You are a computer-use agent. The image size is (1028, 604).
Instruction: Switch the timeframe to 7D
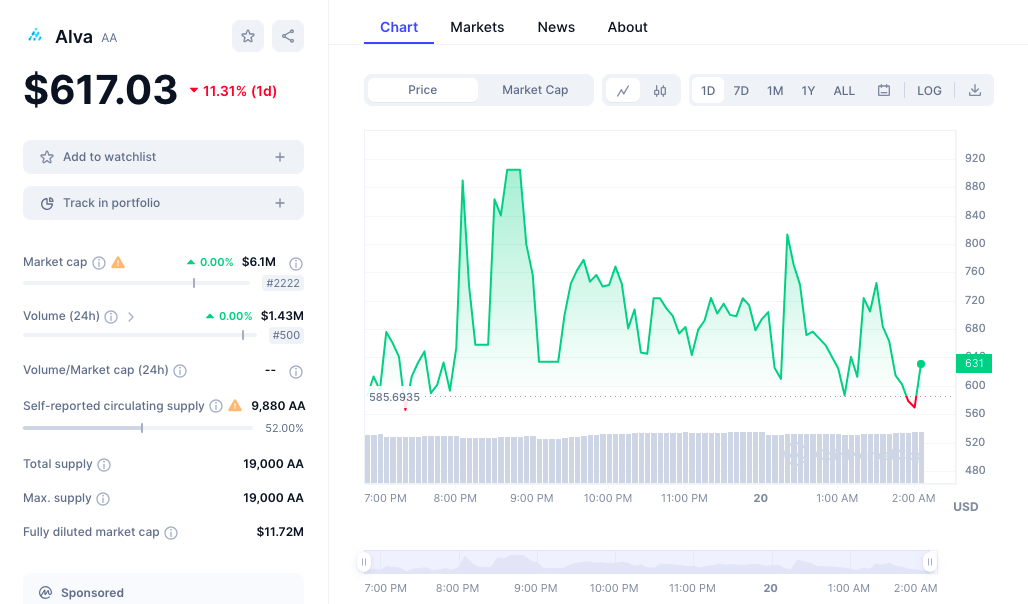[x=741, y=90]
